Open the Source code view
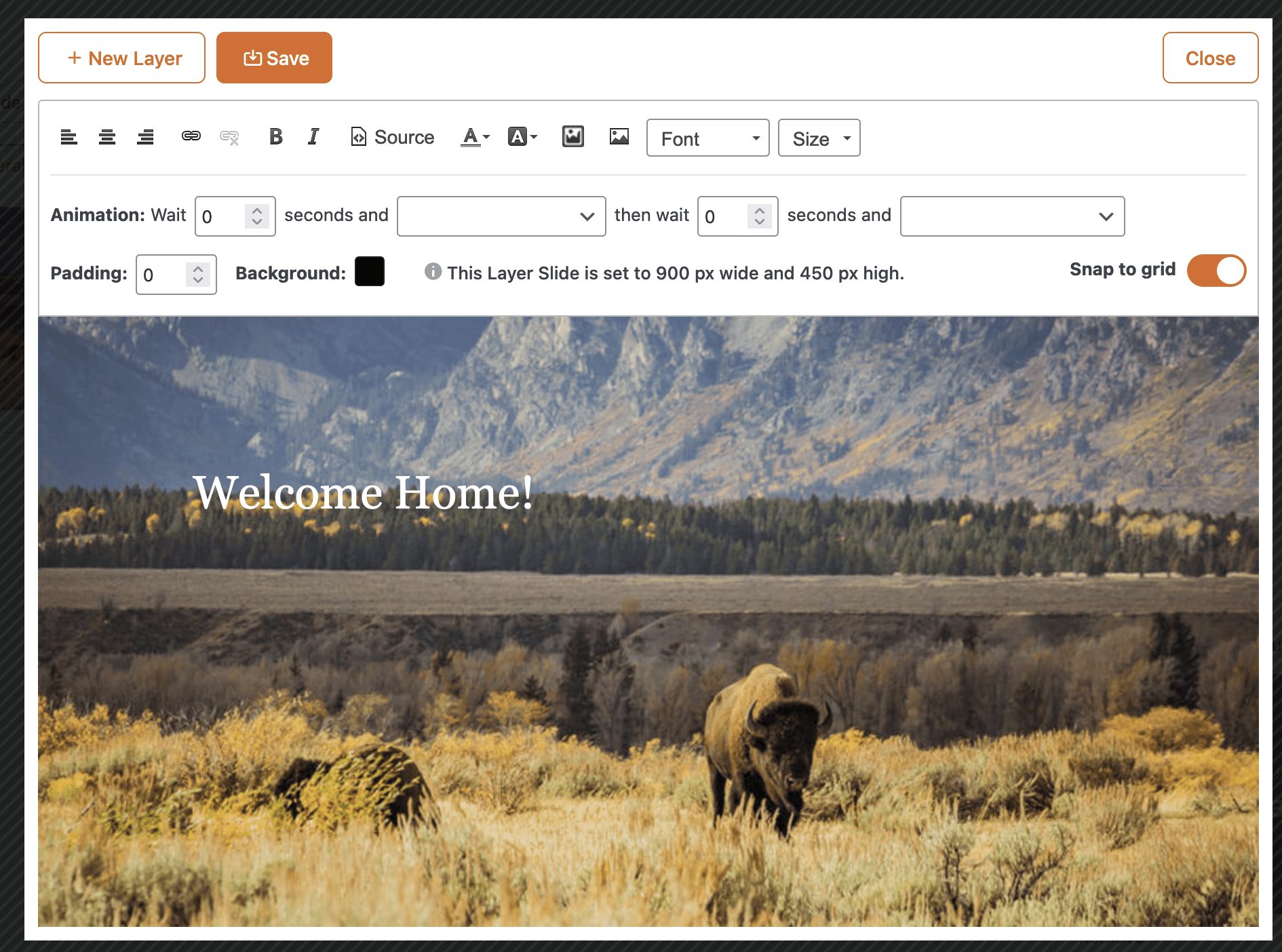The image size is (1282, 952). 392,137
